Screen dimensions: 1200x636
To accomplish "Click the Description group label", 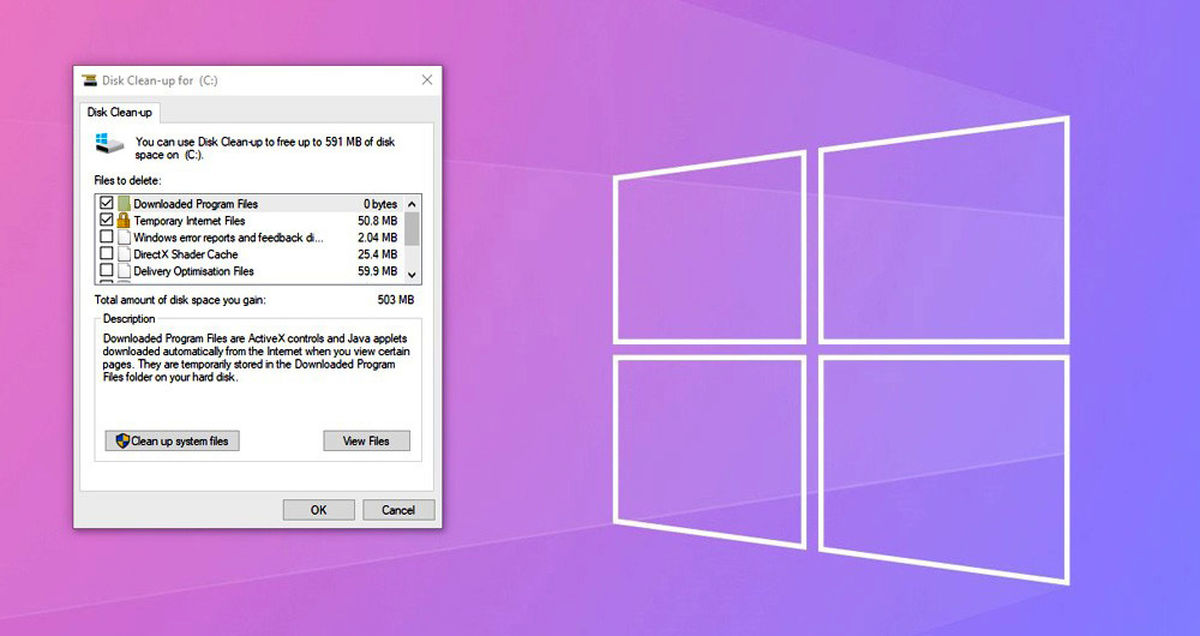I will 130,319.
